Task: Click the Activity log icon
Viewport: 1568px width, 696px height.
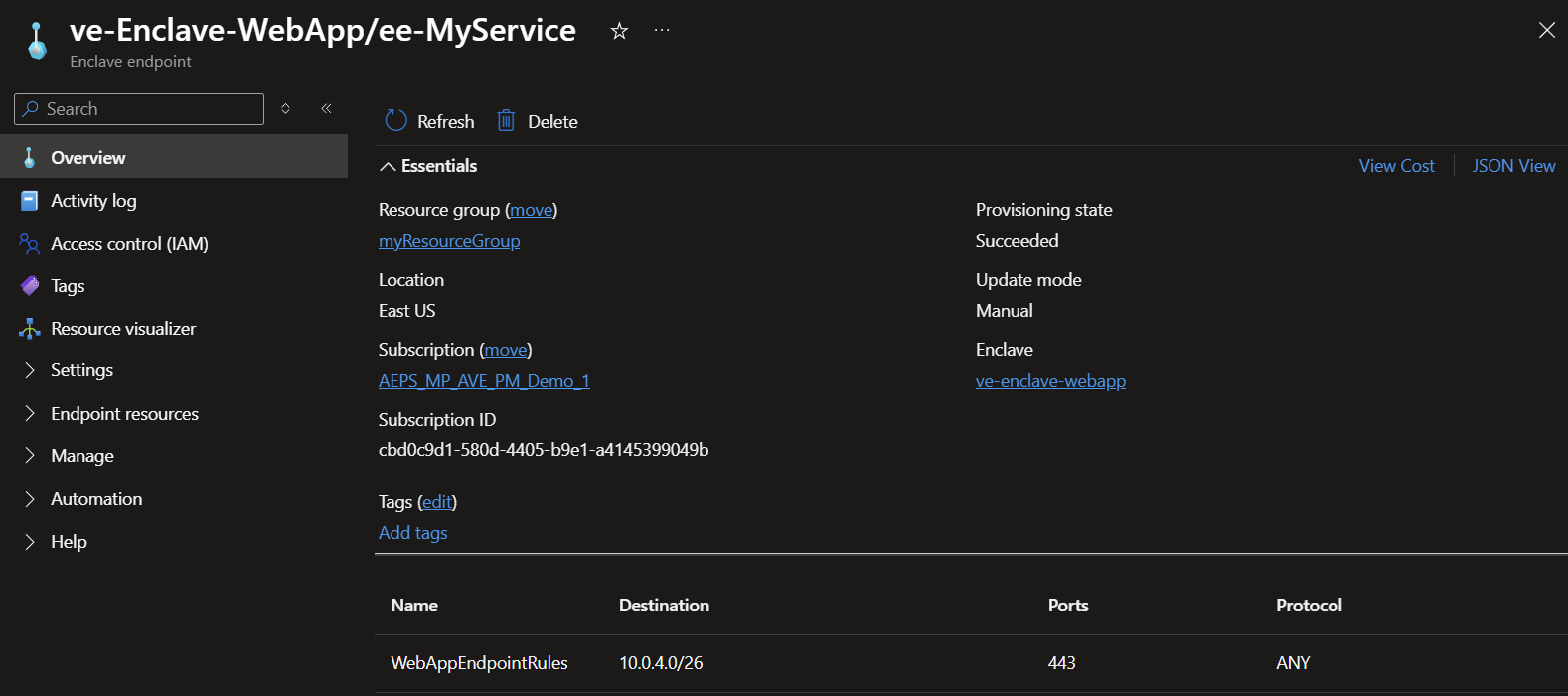Action: pos(30,201)
